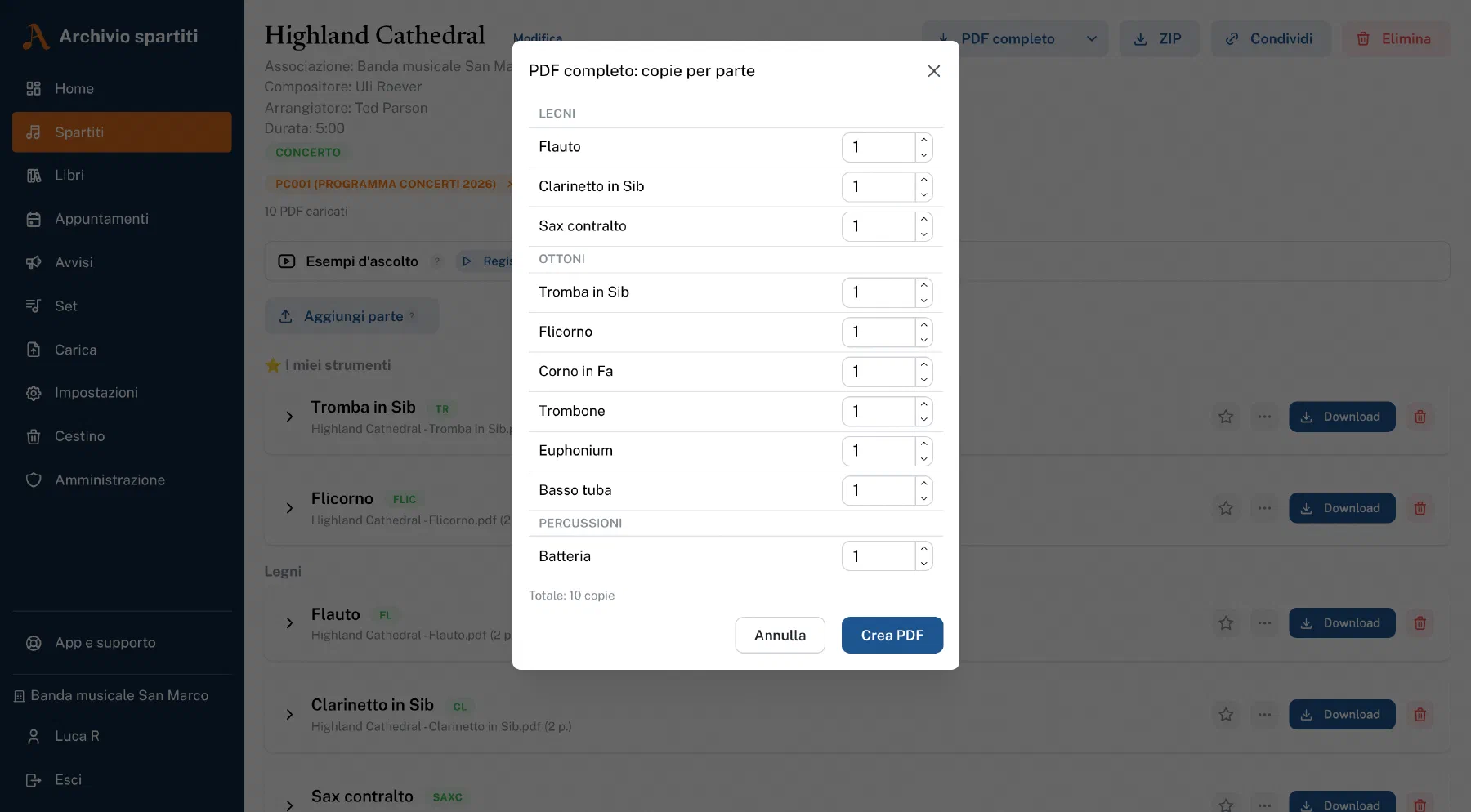Open Home in the sidebar
The image size is (1471, 812).
(122, 88)
